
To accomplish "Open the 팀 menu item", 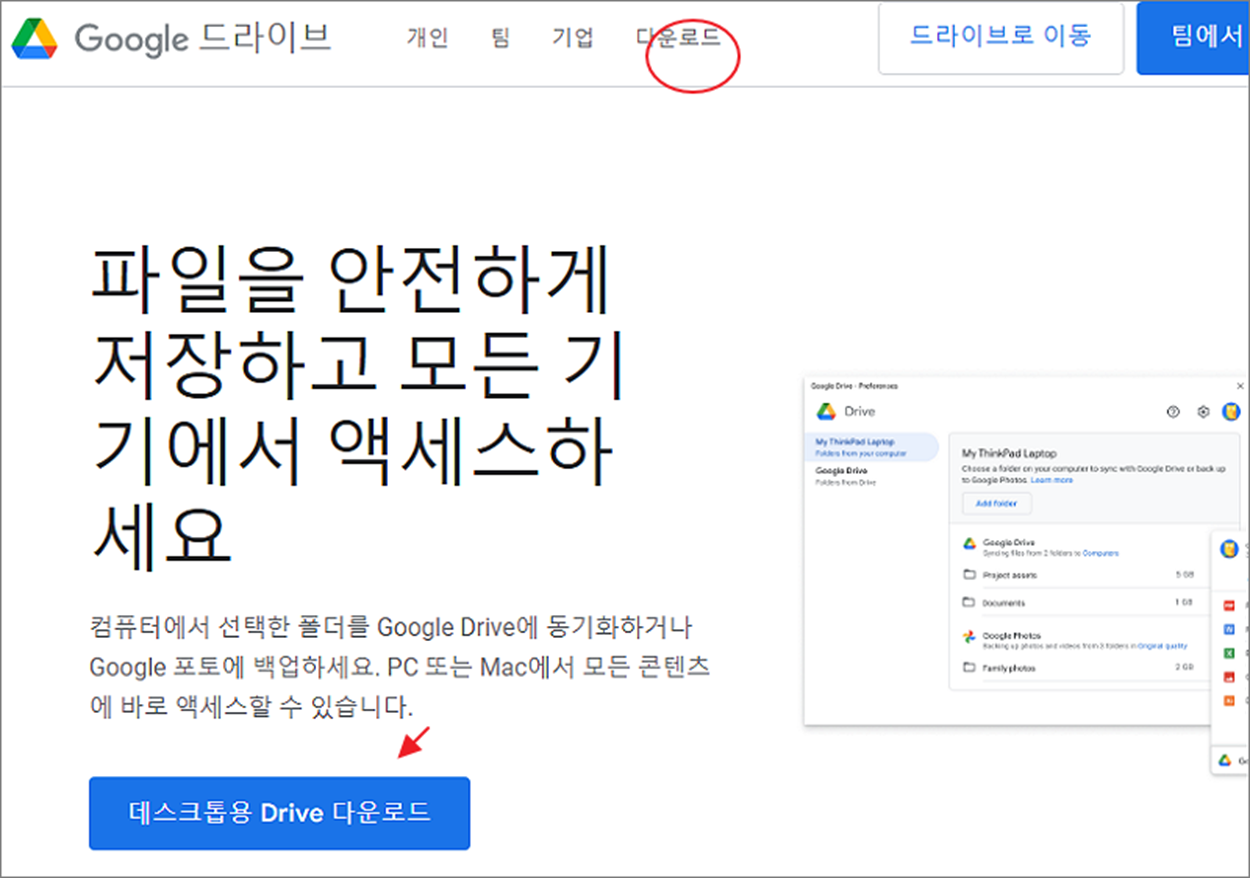I will click(500, 38).
